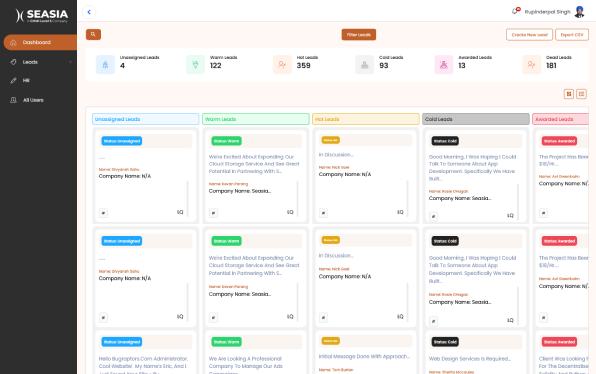The width and height of the screenshot is (596, 374).
Task: Click edit icon on first Awarded card
Action: (544, 213)
